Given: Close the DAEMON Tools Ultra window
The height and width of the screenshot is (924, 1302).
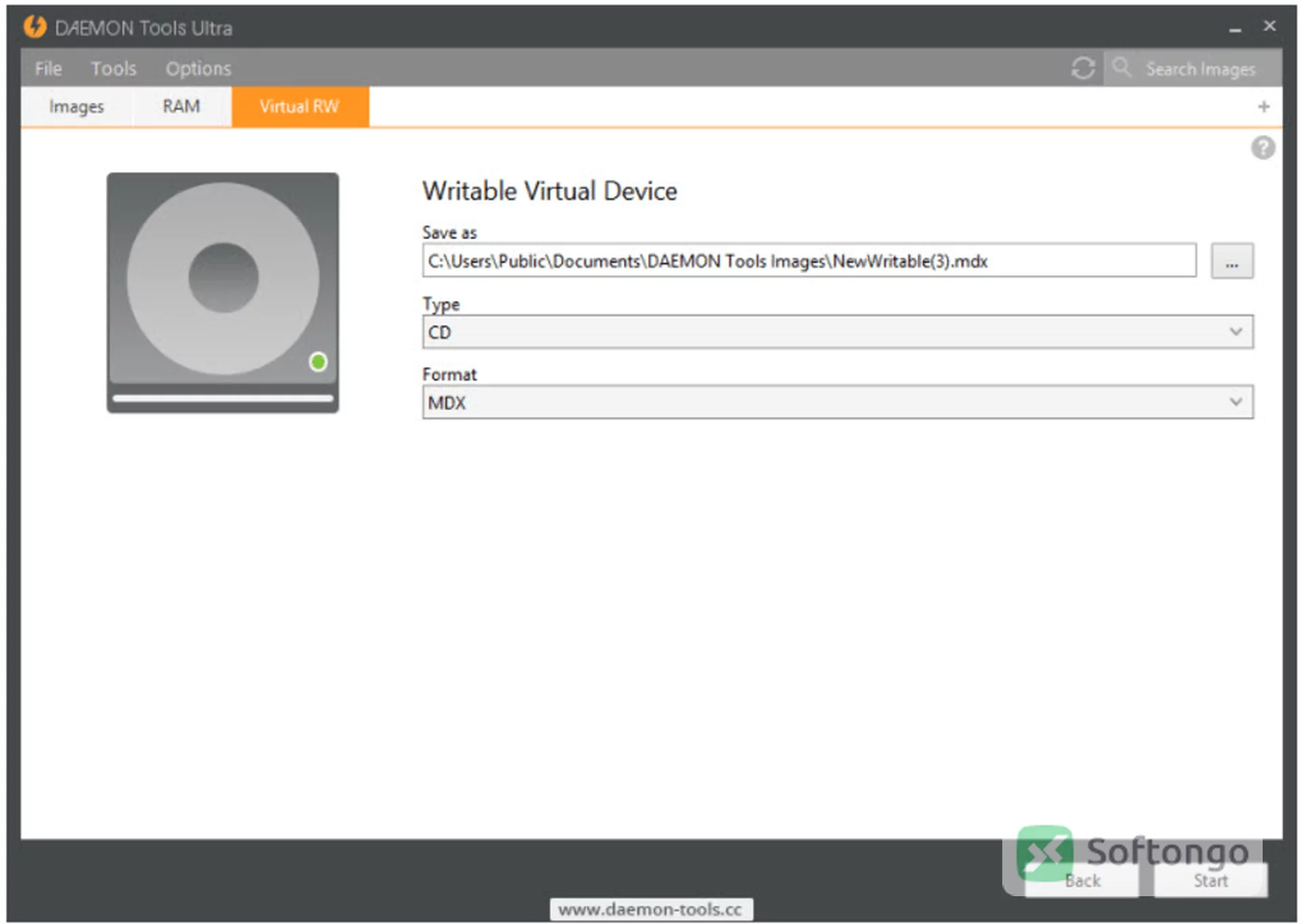Looking at the screenshot, I should point(1269,26).
